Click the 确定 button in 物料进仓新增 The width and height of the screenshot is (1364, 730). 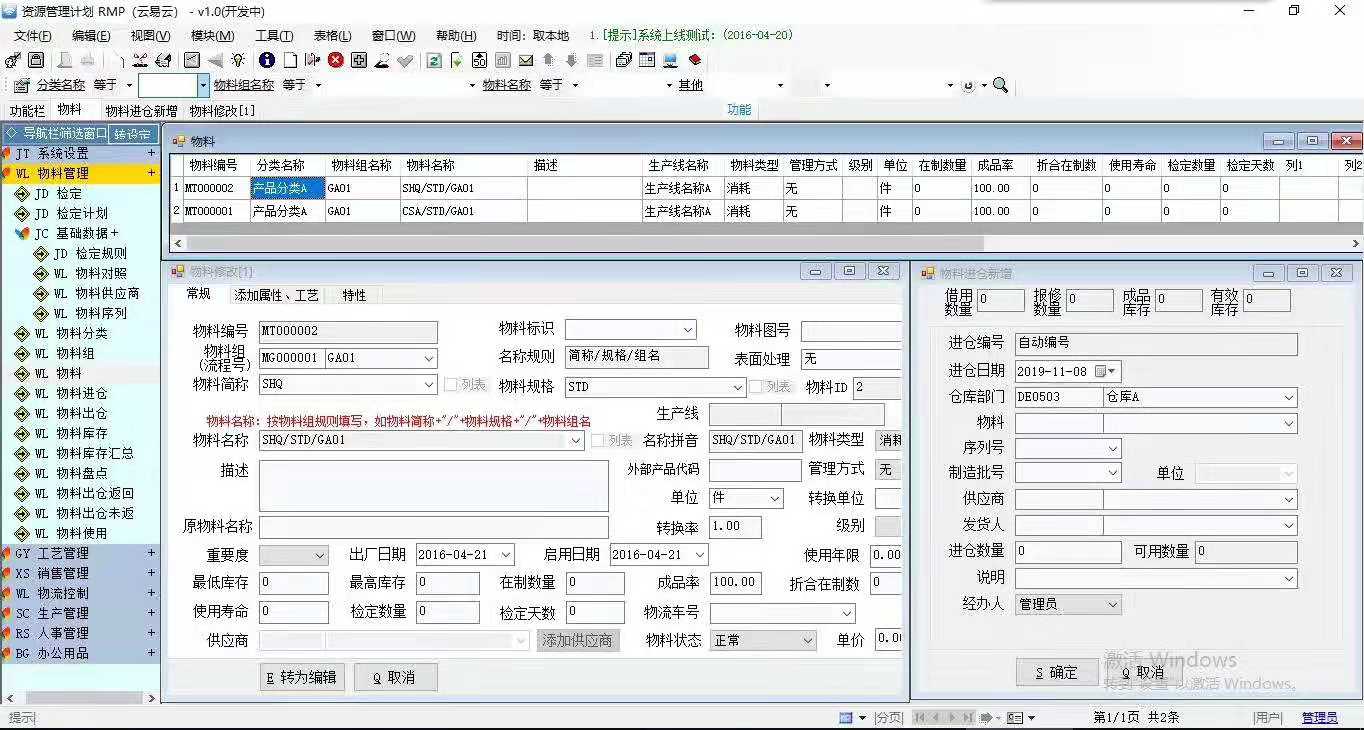click(x=1056, y=673)
